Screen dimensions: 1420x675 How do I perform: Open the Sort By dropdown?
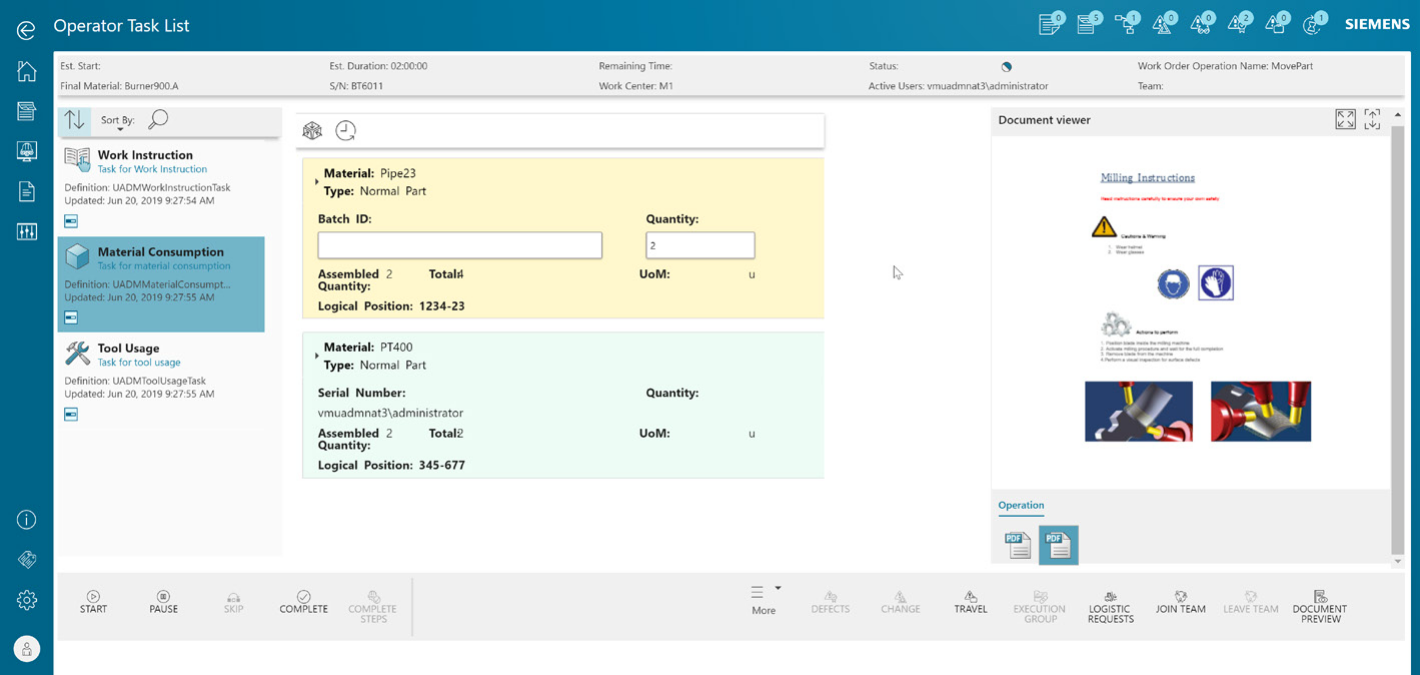[x=119, y=122]
